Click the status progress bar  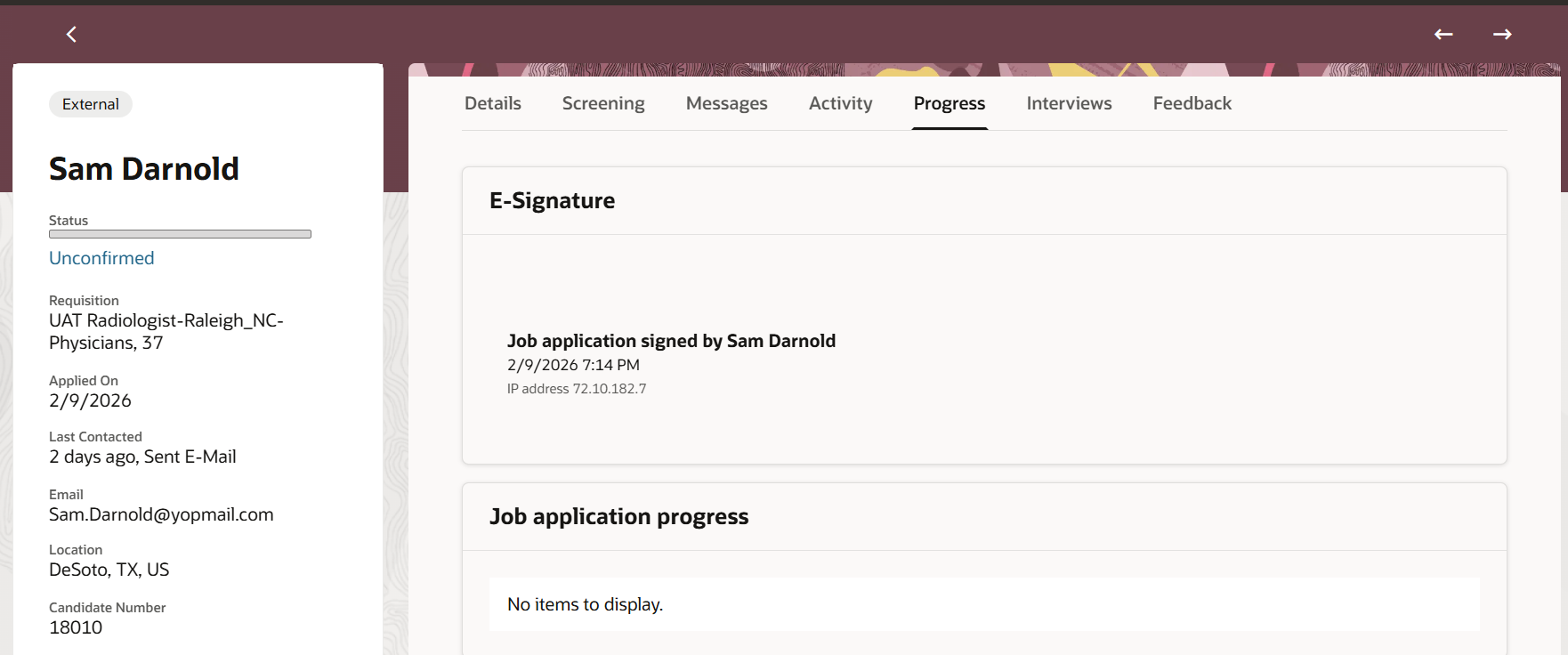point(180,234)
